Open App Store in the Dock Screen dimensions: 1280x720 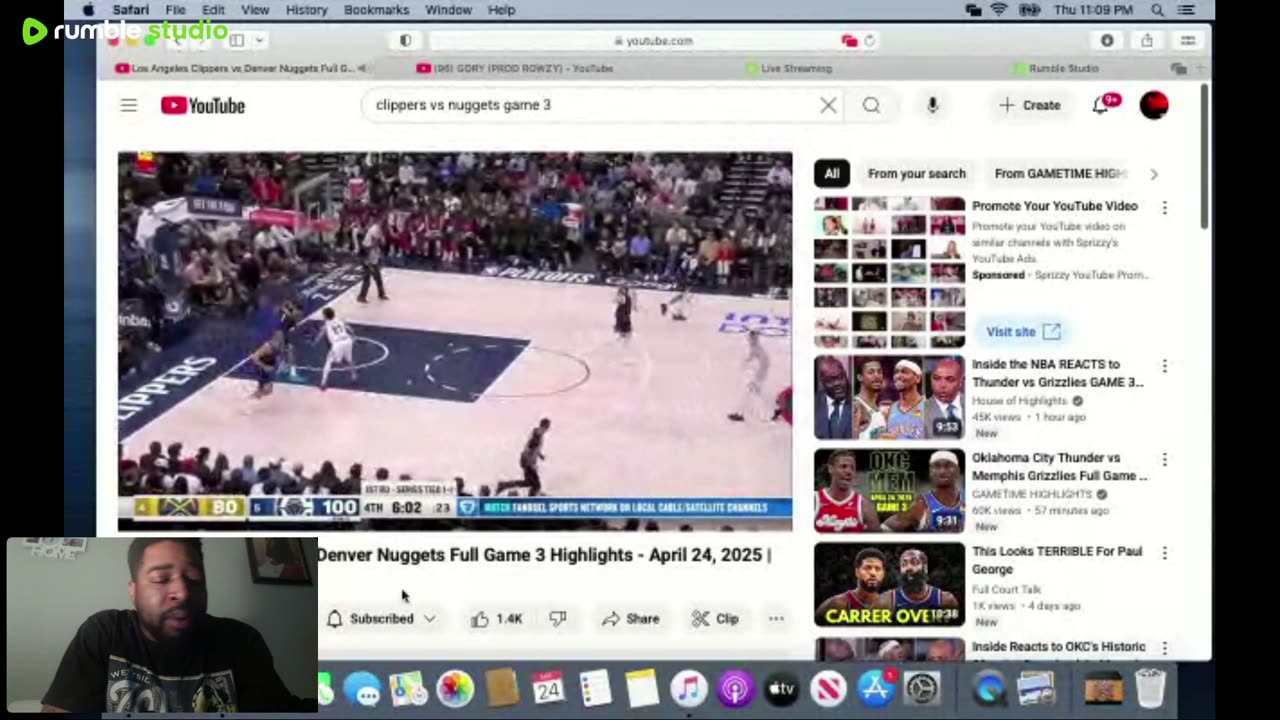pos(875,689)
